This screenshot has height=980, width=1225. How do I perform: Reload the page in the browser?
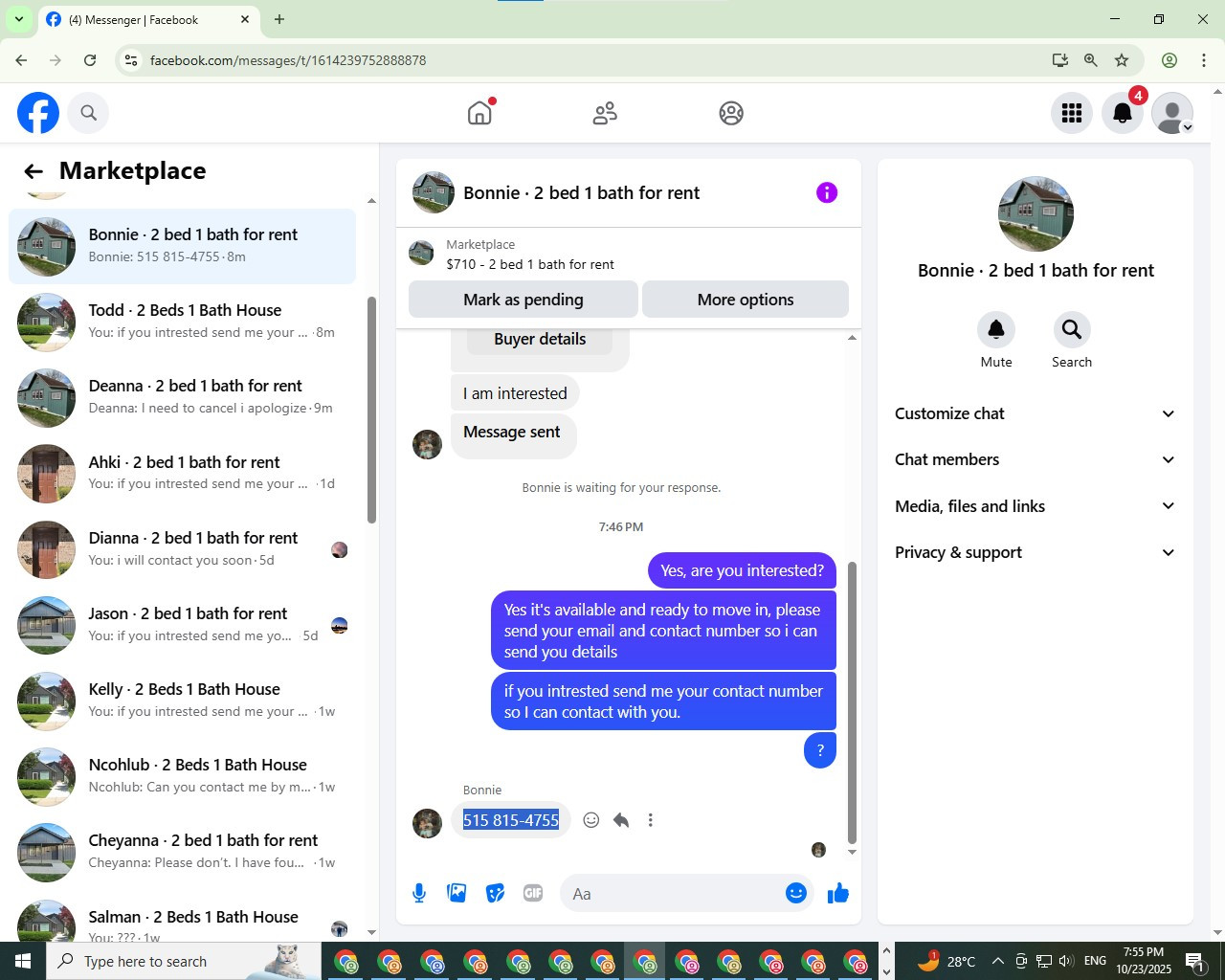(x=90, y=60)
